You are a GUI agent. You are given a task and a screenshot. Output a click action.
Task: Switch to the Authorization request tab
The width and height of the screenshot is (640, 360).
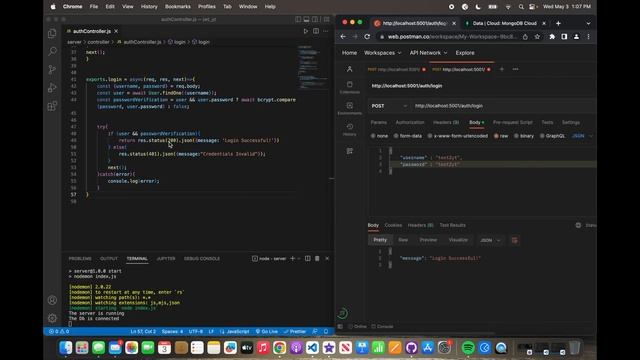pyautogui.click(x=410, y=122)
